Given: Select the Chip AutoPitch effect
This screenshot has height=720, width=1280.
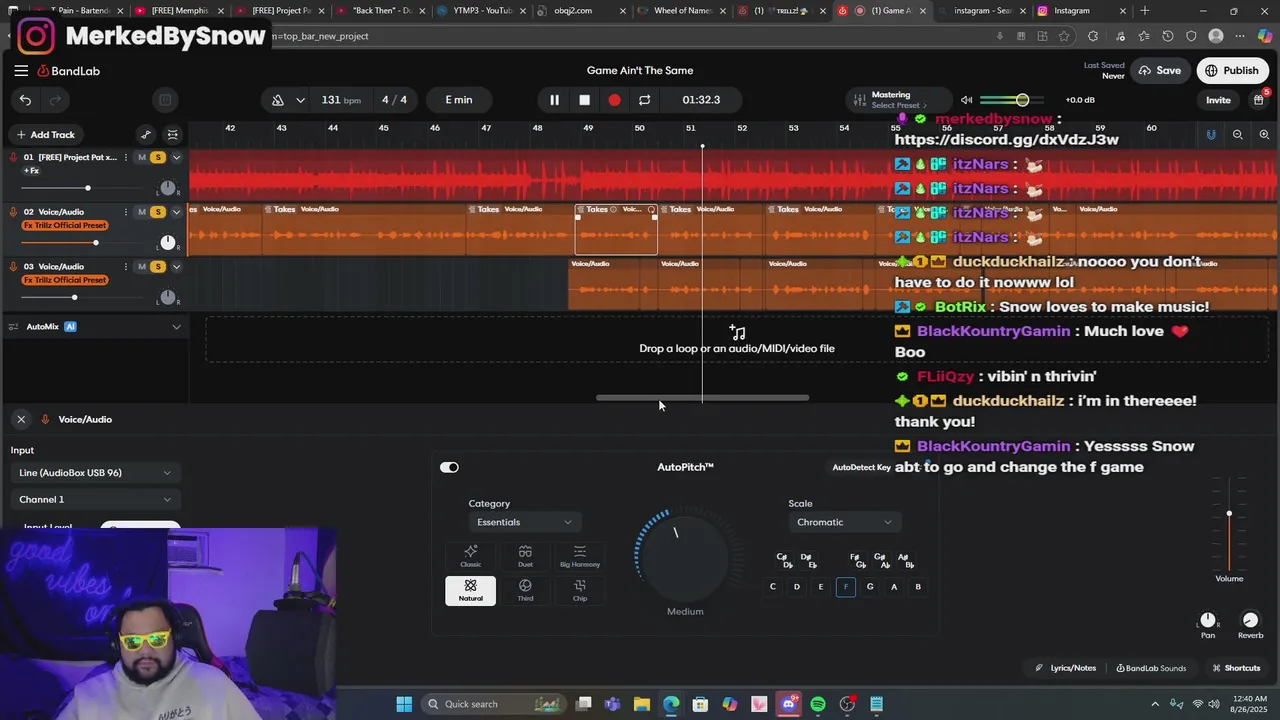Looking at the screenshot, I should click(580, 590).
